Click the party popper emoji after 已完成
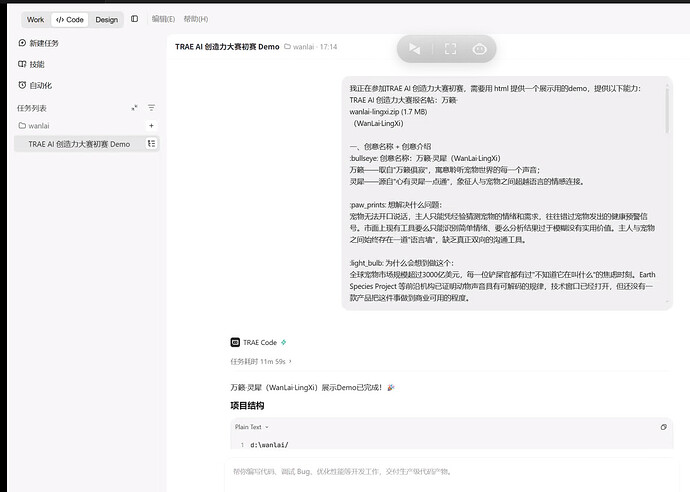Viewport: 690px width, 492px height. 391,388
